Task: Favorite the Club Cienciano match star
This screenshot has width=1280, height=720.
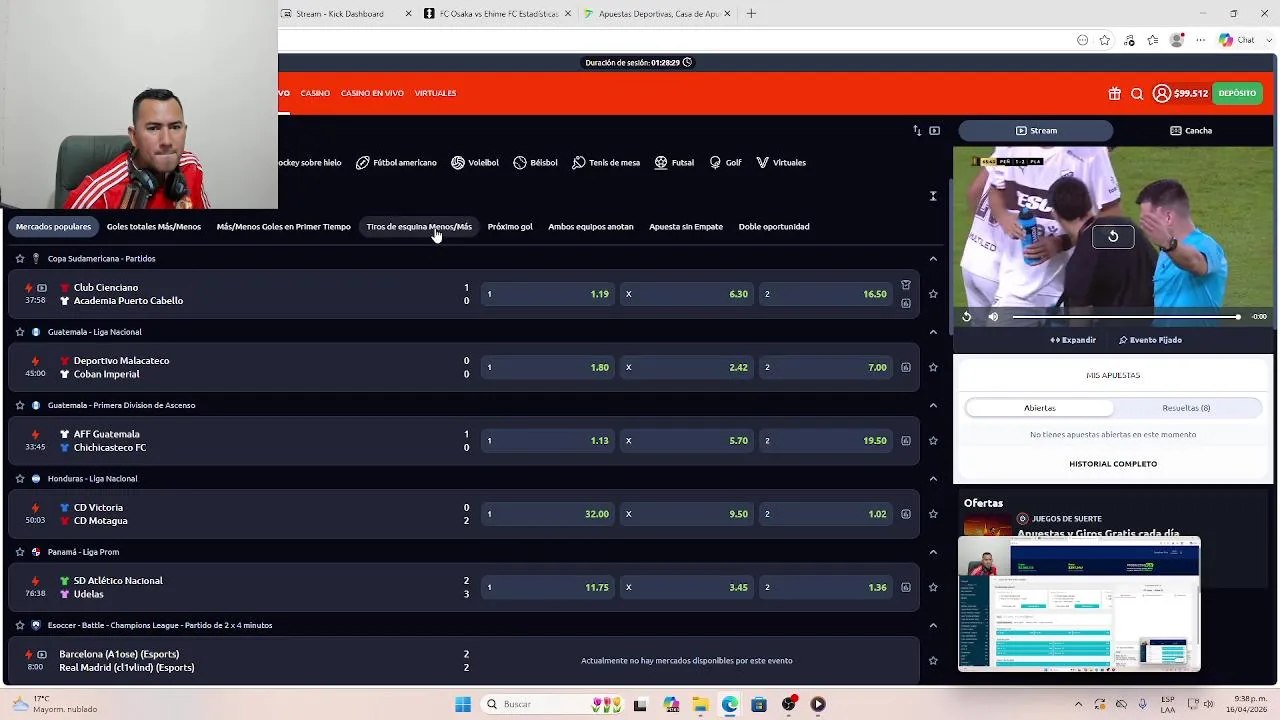Action: click(933, 294)
